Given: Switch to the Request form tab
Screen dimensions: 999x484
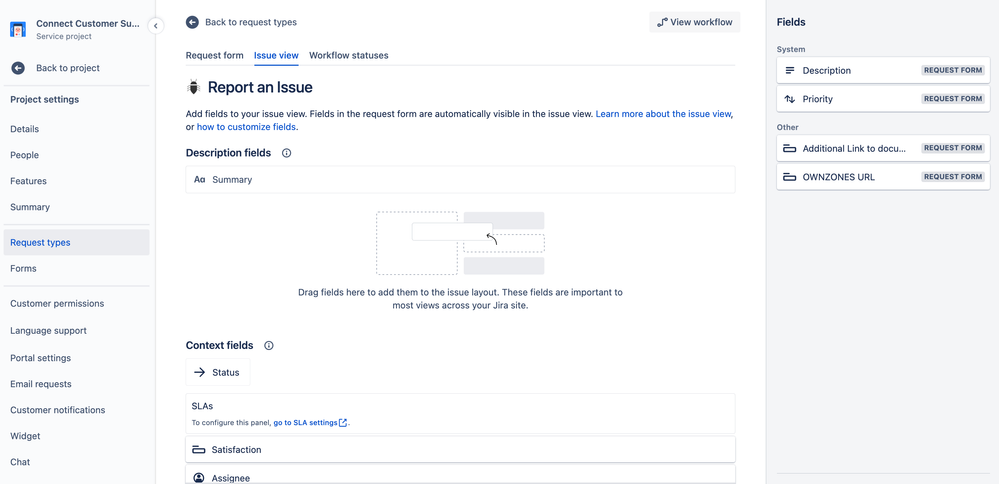Looking at the screenshot, I should pos(215,55).
